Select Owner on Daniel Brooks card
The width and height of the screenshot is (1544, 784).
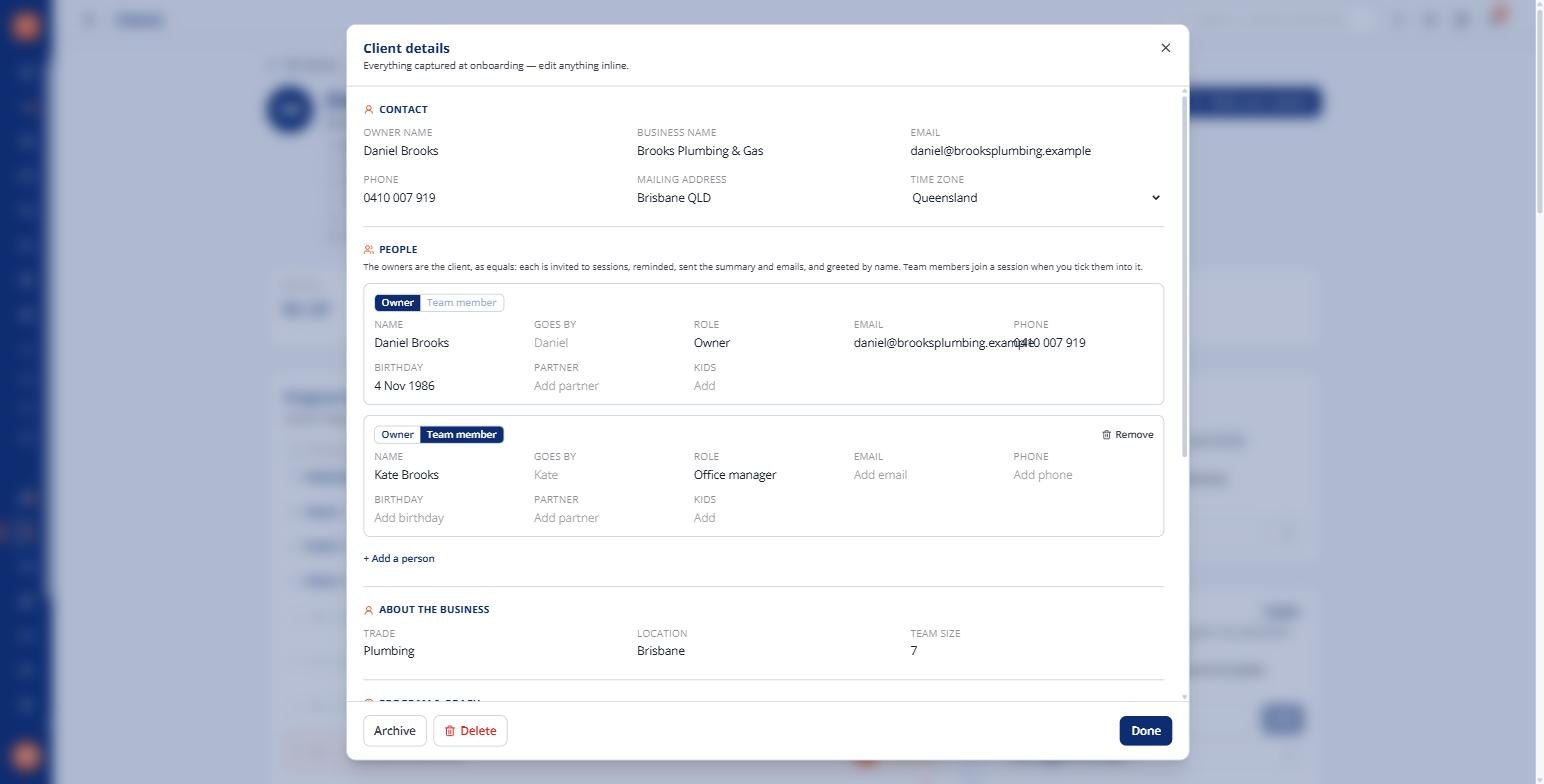(397, 303)
